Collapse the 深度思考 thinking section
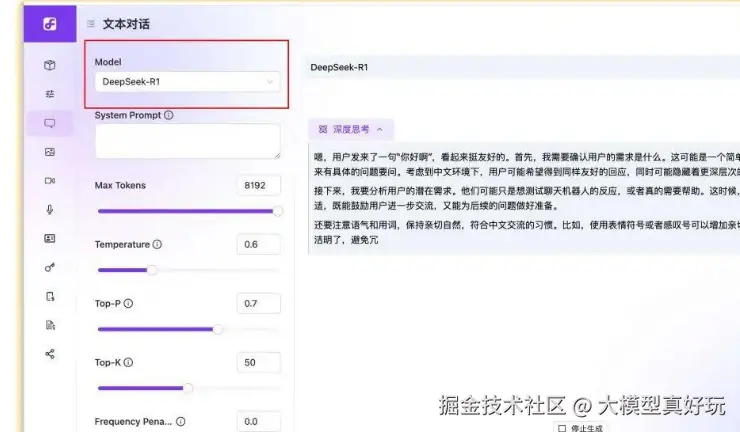Viewport: 740px width, 432px height. (x=351, y=129)
